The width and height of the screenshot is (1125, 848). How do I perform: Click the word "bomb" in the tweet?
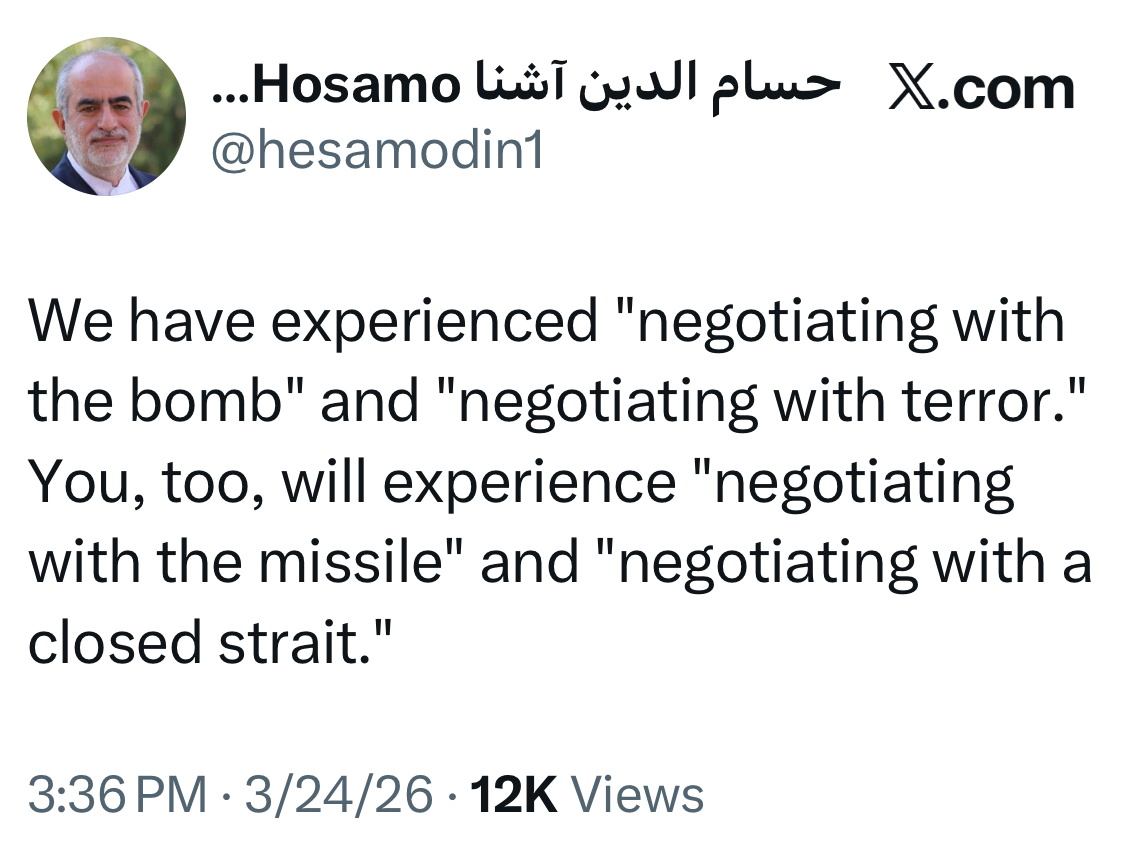(237, 402)
